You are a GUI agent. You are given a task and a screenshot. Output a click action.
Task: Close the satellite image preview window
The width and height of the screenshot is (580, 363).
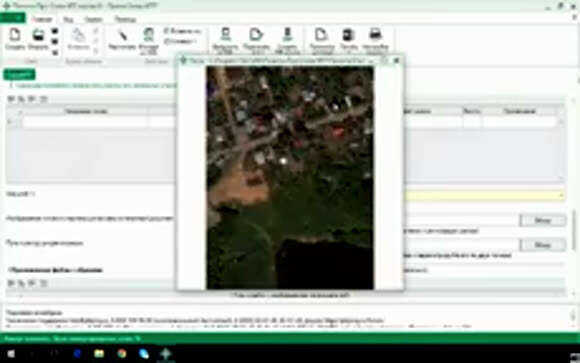pos(397,60)
